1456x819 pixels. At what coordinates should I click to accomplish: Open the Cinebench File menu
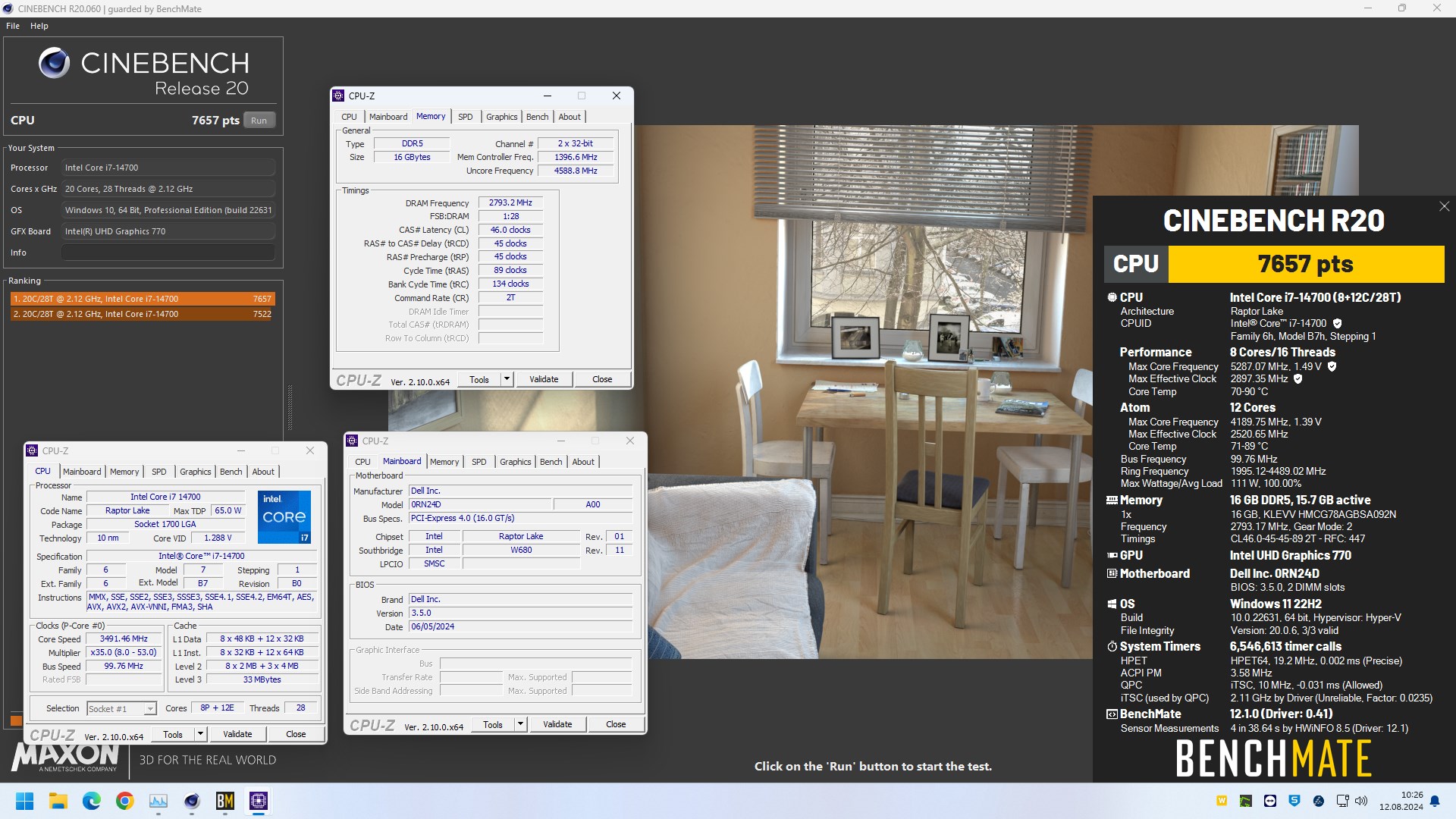click(13, 26)
